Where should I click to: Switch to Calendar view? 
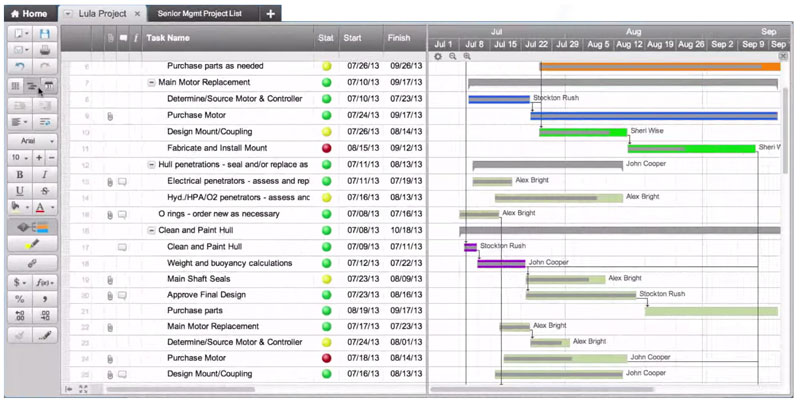49,86
